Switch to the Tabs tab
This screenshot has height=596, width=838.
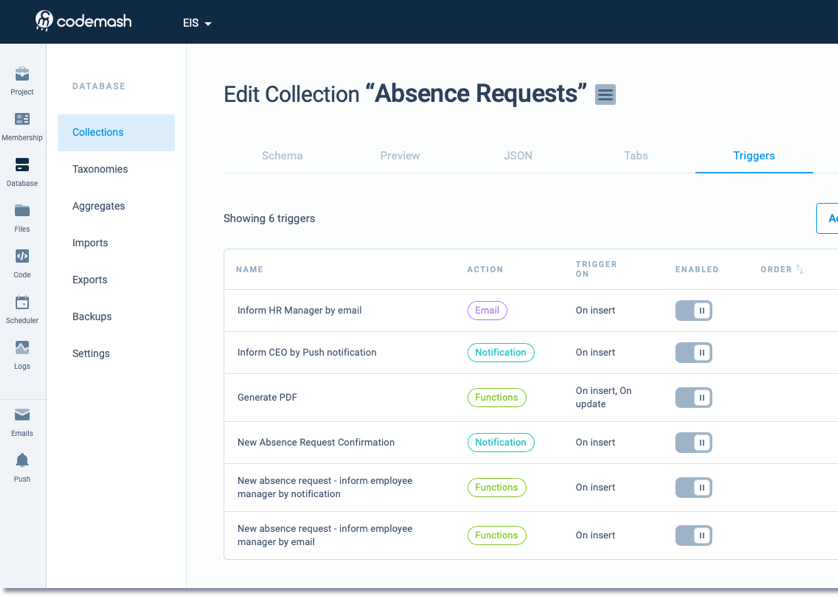click(x=636, y=156)
